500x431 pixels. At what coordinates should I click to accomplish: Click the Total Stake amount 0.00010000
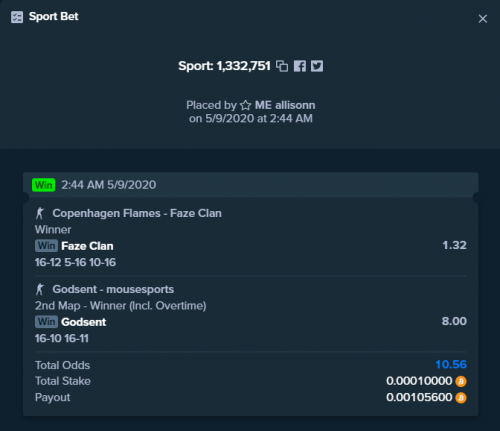coord(419,381)
